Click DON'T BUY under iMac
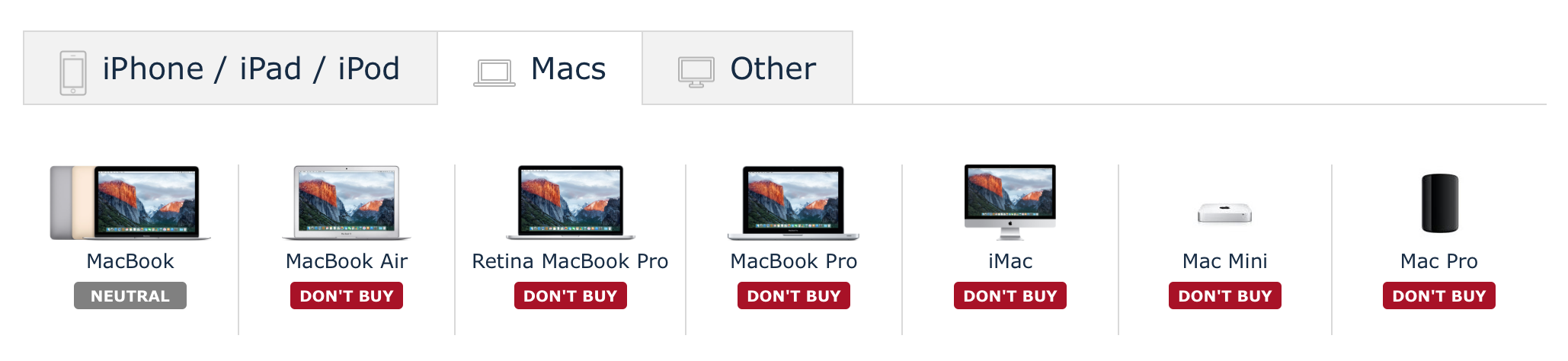Screen dimensions: 1568x361 pyautogui.click(x=1010, y=296)
